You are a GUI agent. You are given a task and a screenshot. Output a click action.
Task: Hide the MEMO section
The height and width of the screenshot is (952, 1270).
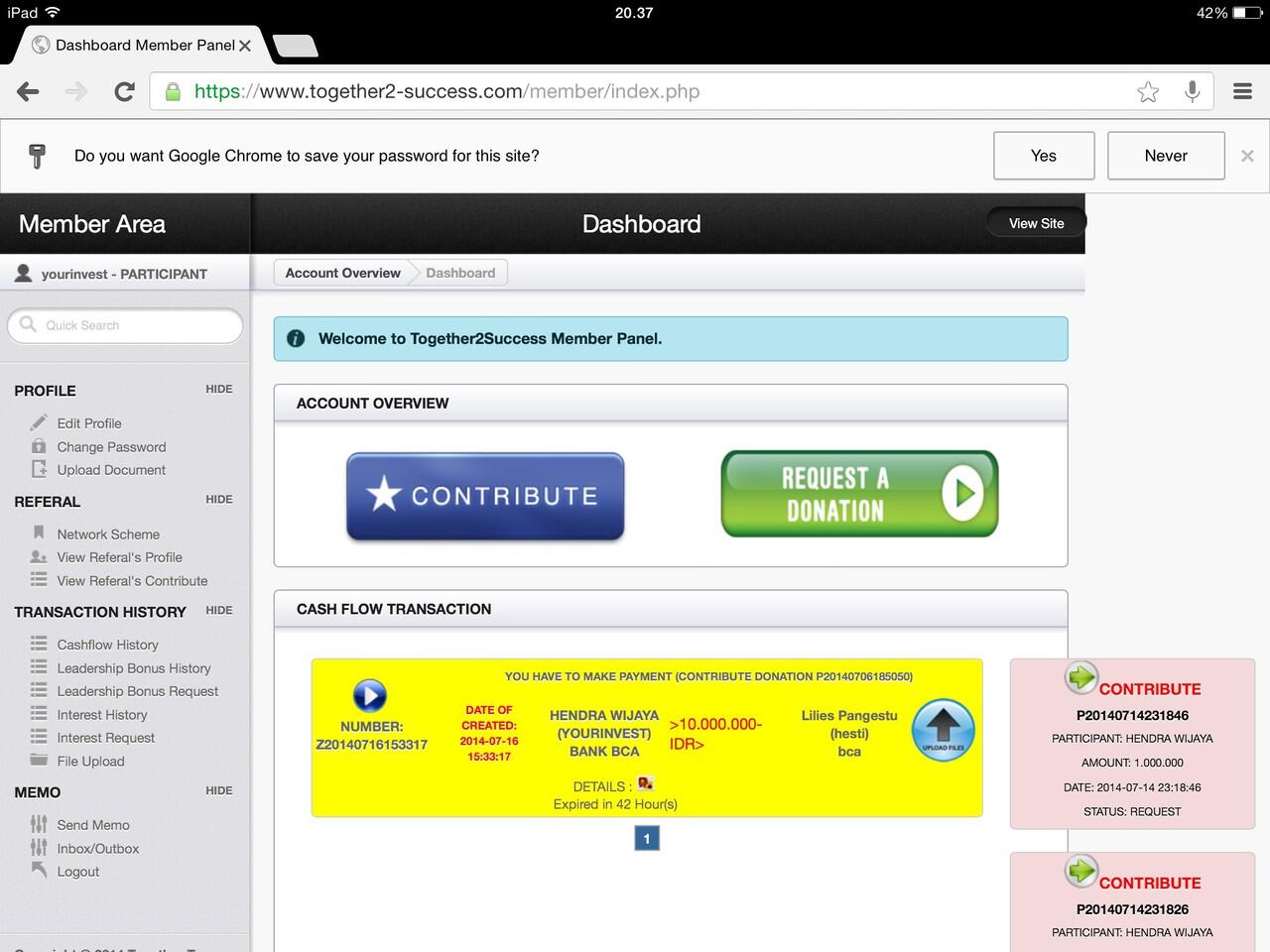pos(219,791)
